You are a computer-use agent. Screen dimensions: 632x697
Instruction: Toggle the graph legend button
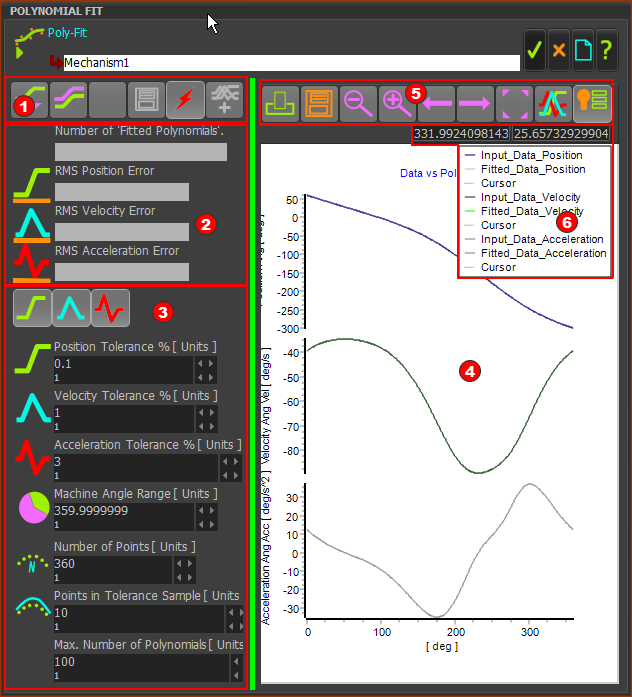point(592,104)
